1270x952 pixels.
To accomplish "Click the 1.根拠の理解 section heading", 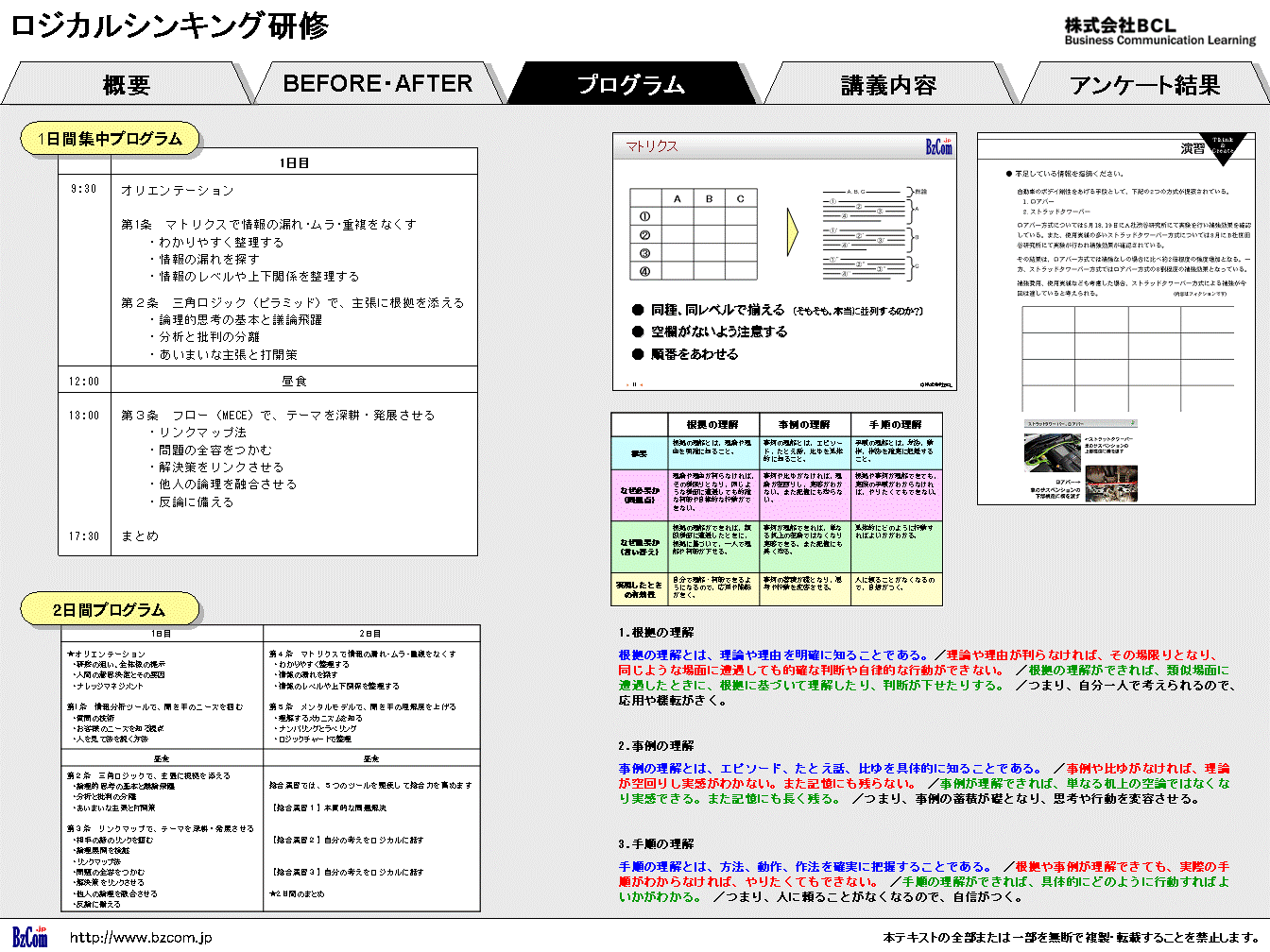I will (657, 633).
